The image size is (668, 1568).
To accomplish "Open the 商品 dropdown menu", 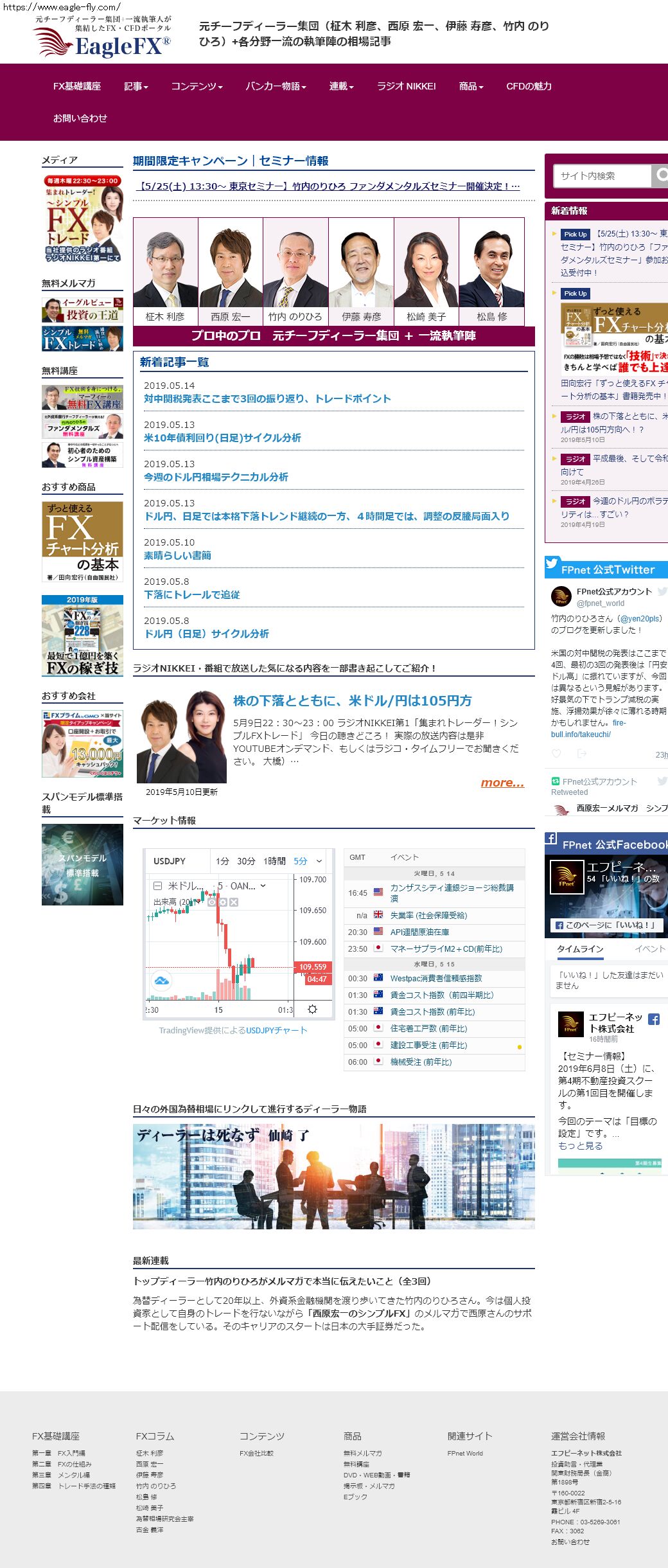I will coord(471,86).
